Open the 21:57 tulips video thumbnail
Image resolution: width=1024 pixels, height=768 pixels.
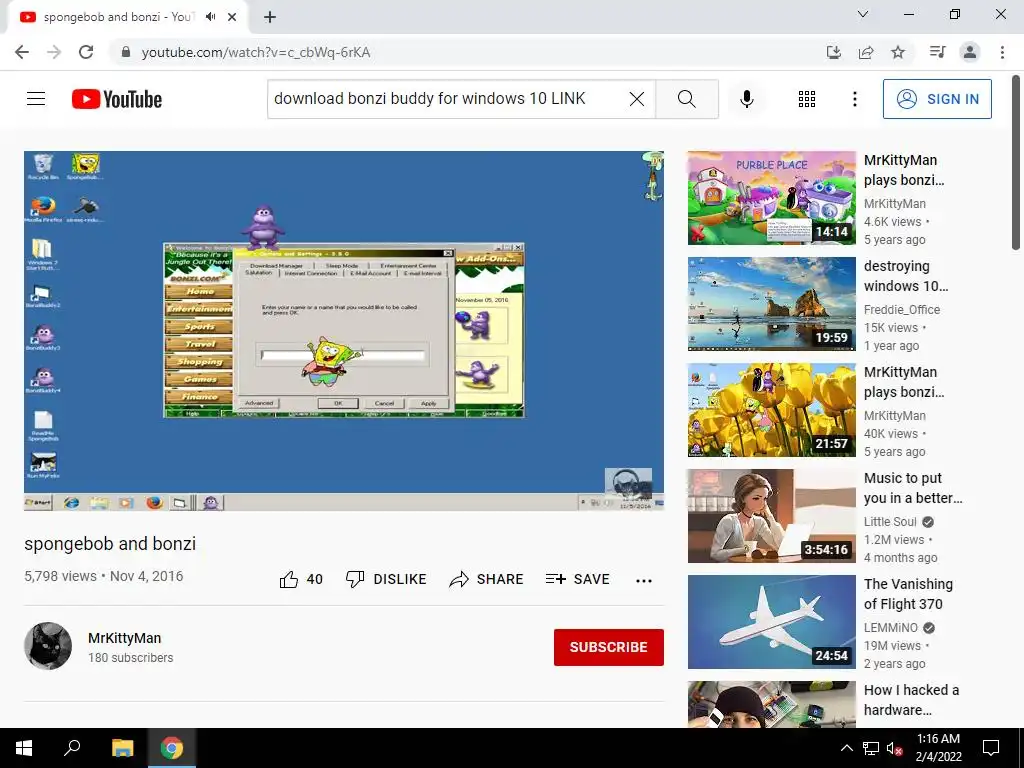pyautogui.click(x=771, y=410)
